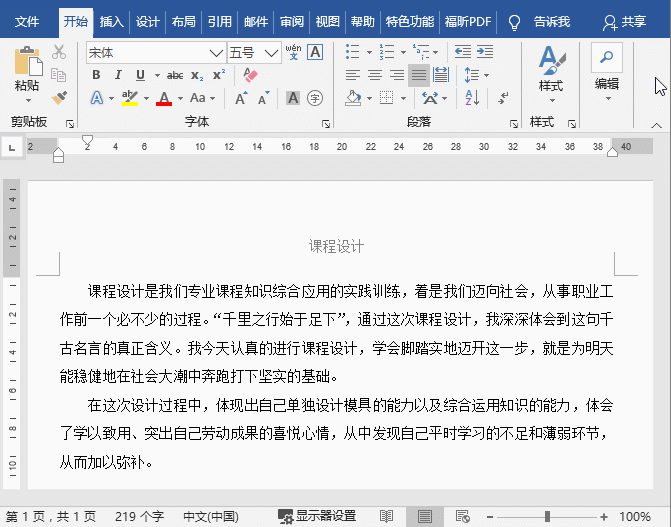This screenshot has height=527, width=671.
Task: Click the lightbulb Tell Me icon
Action: point(514,22)
